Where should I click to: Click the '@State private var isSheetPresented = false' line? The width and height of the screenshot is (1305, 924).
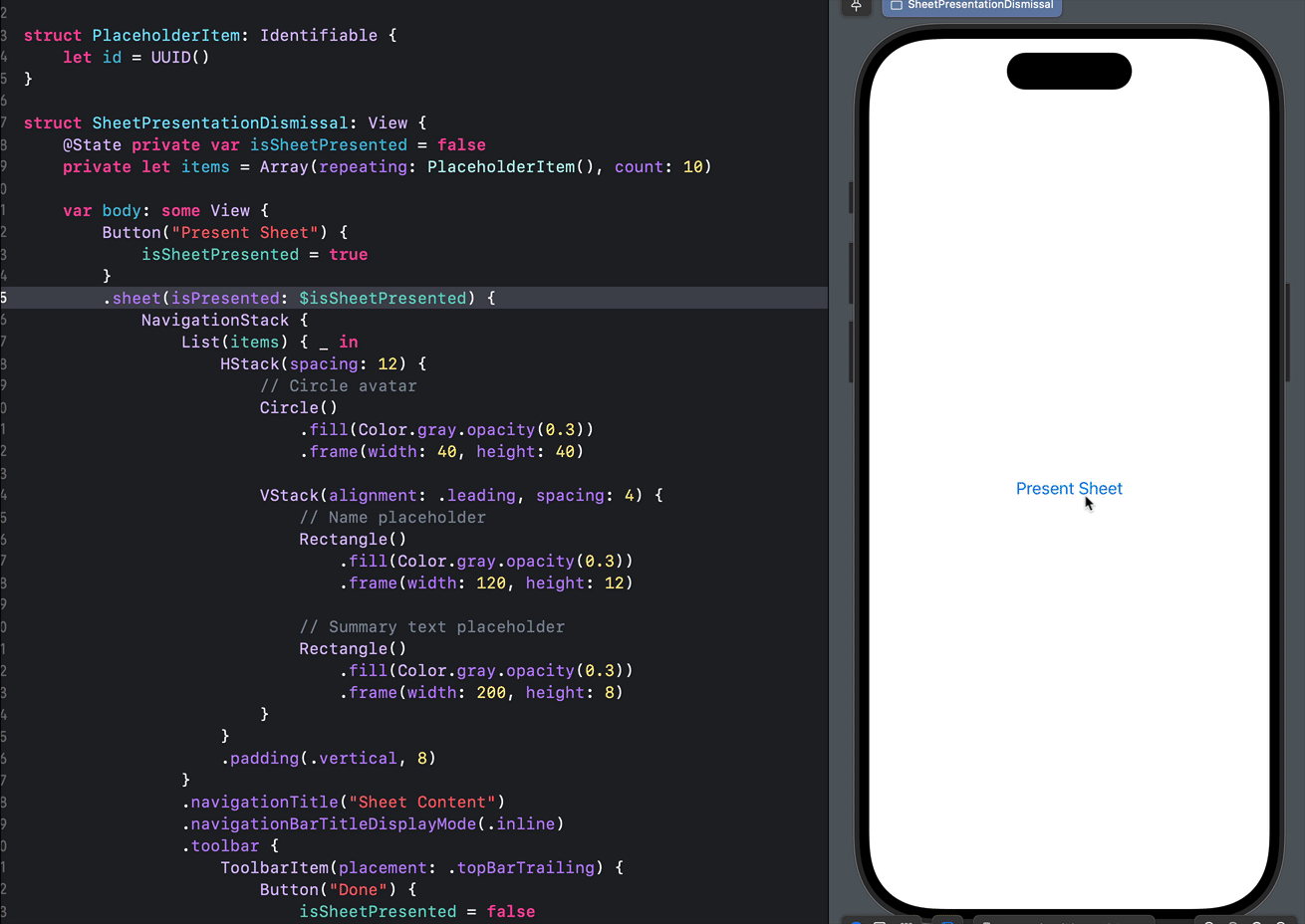point(274,144)
